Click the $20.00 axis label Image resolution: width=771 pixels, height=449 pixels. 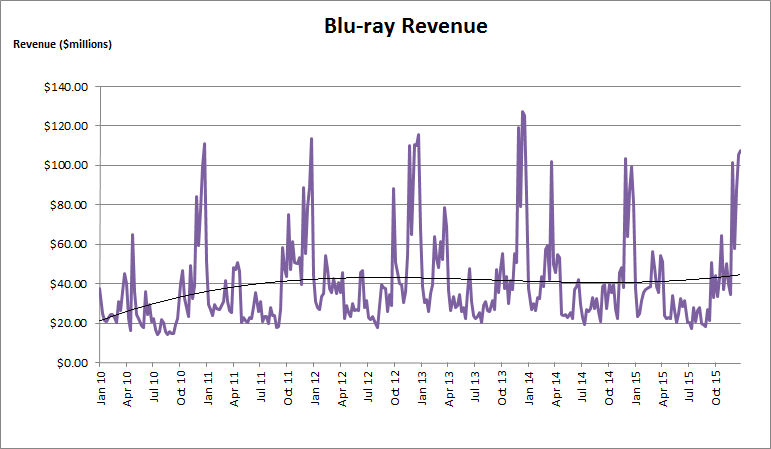coord(68,324)
